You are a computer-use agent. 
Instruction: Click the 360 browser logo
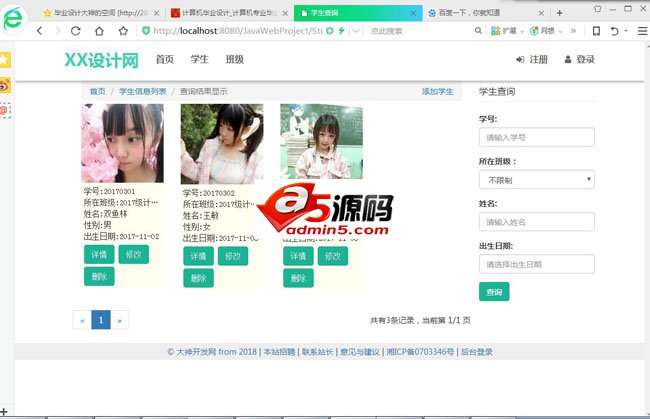[13, 18]
